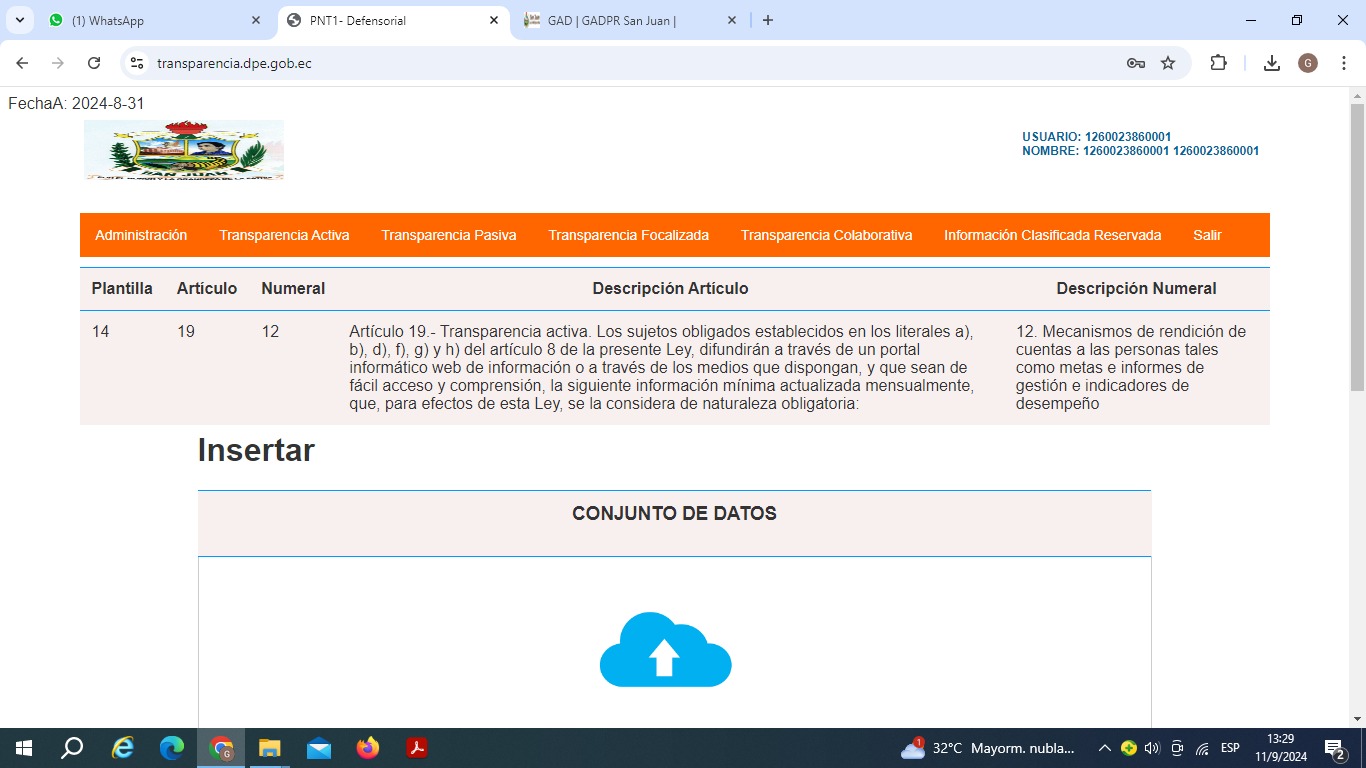
Task: Launch Firefox from the taskbar
Action: coord(368,748)
